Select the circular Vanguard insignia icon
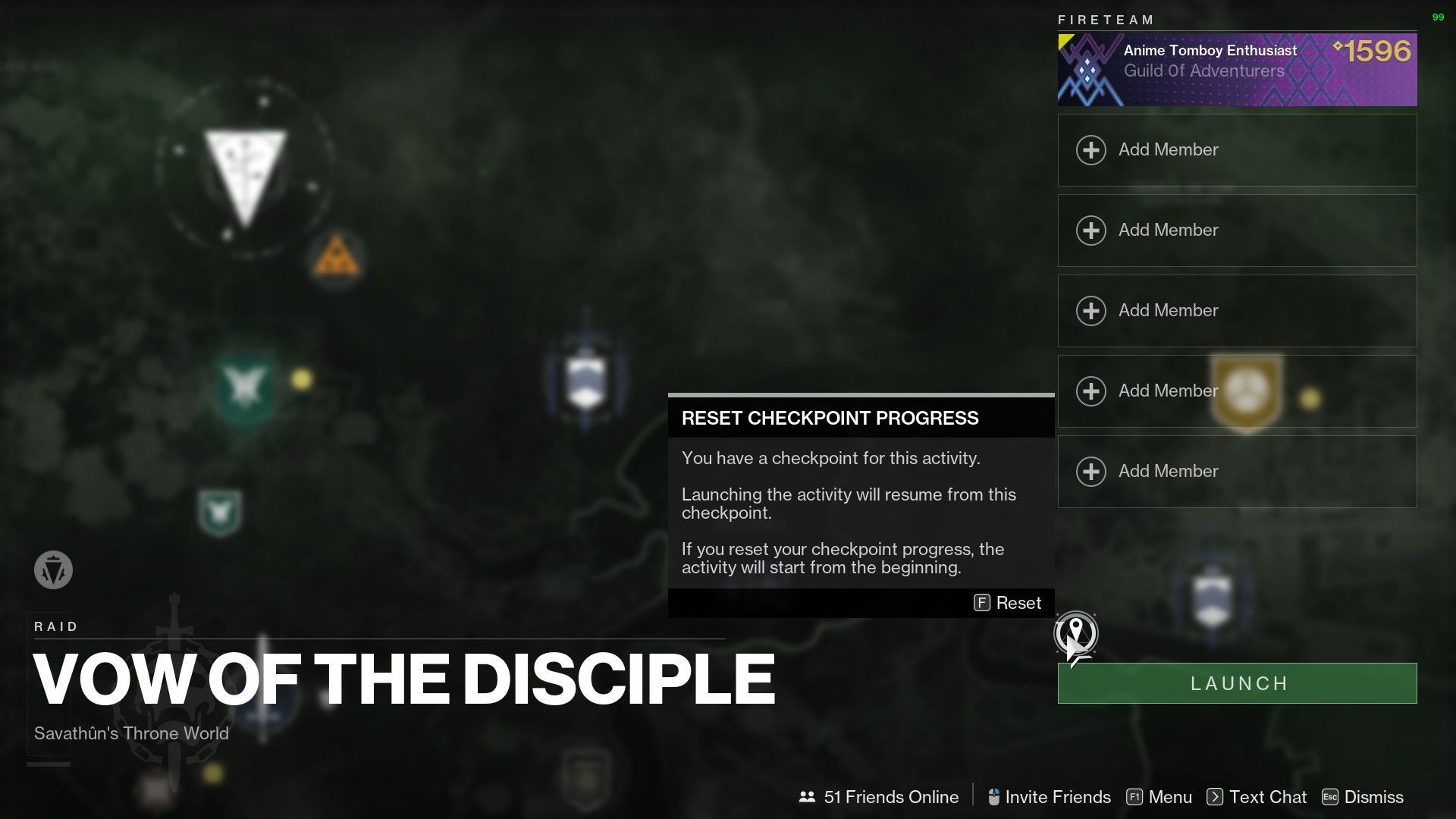 (x=53, y=570)
